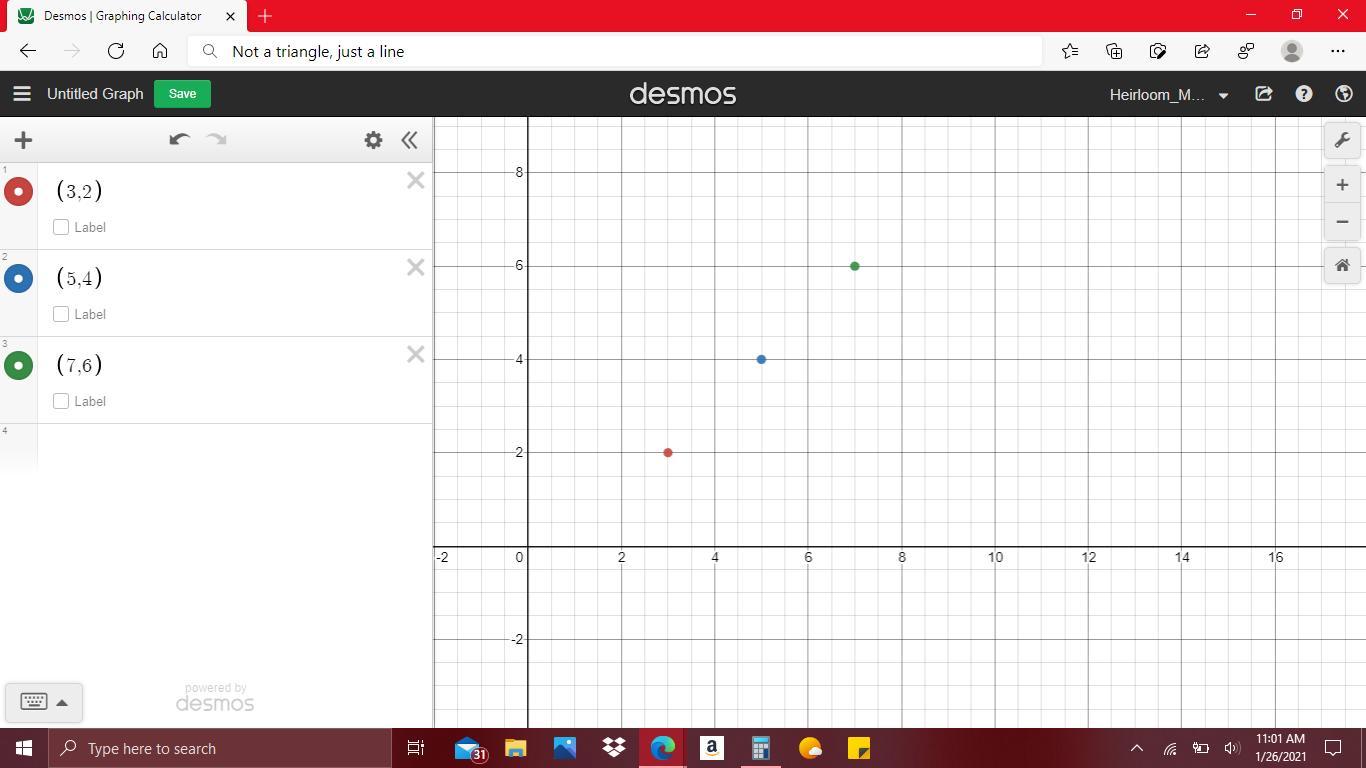This screenshot has width=1366, height=768.
Task: Zoom in on the graph
Action: click(1342, 184)
